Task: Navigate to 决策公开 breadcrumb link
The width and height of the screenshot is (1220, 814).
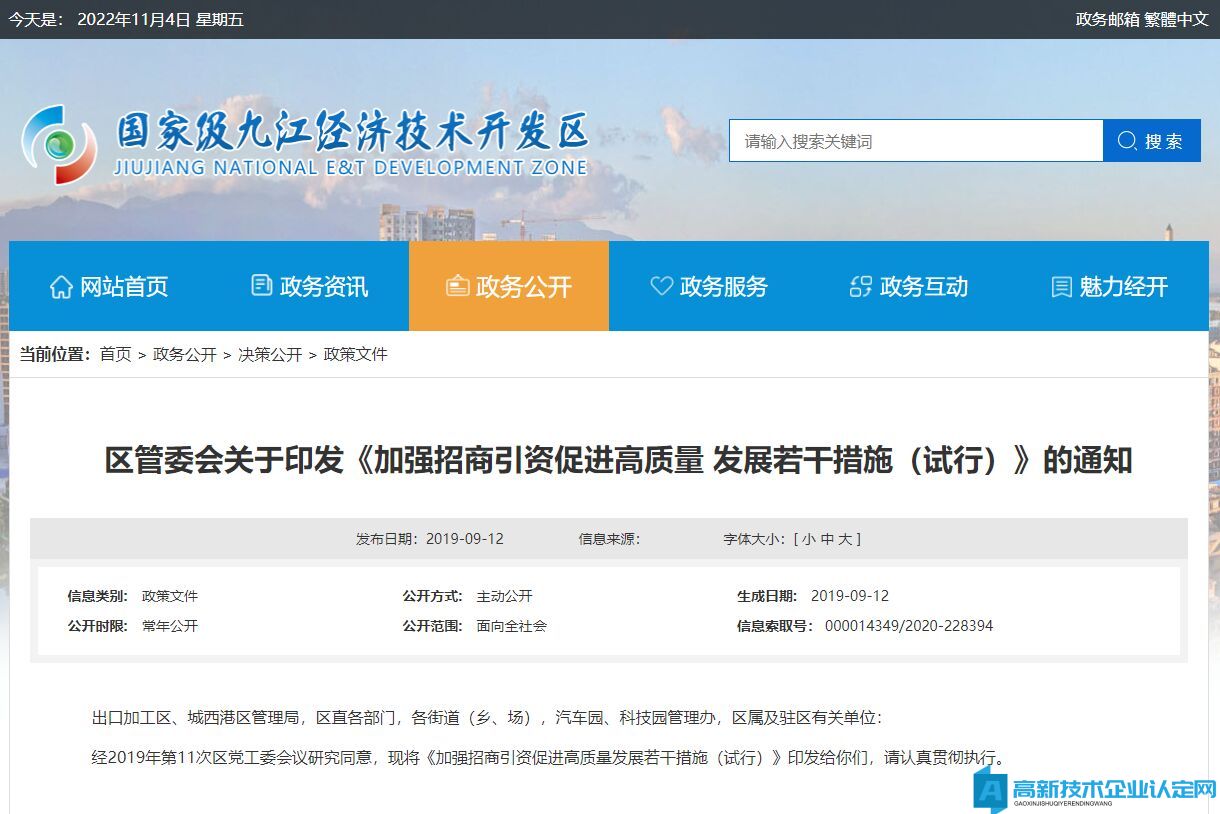Action: [x=270, y=354]
